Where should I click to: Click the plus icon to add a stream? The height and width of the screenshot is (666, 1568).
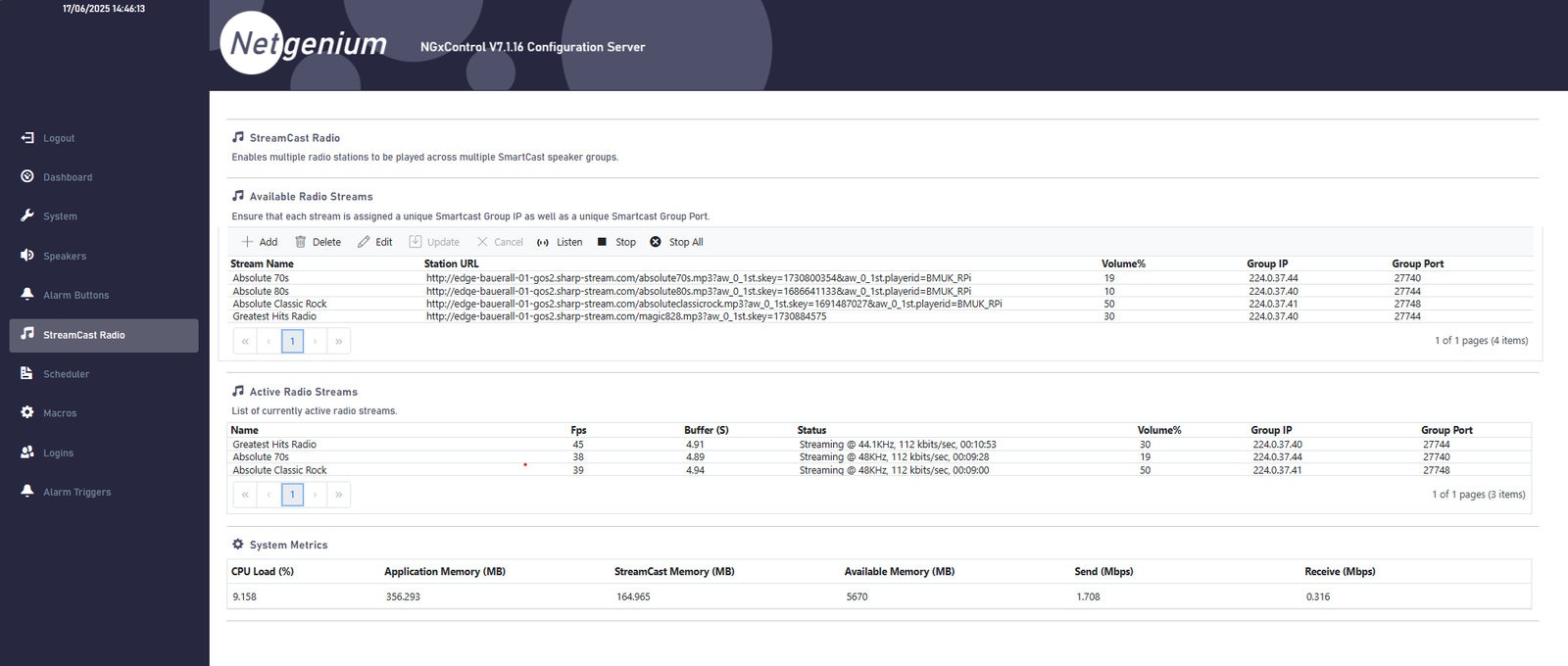247,242
